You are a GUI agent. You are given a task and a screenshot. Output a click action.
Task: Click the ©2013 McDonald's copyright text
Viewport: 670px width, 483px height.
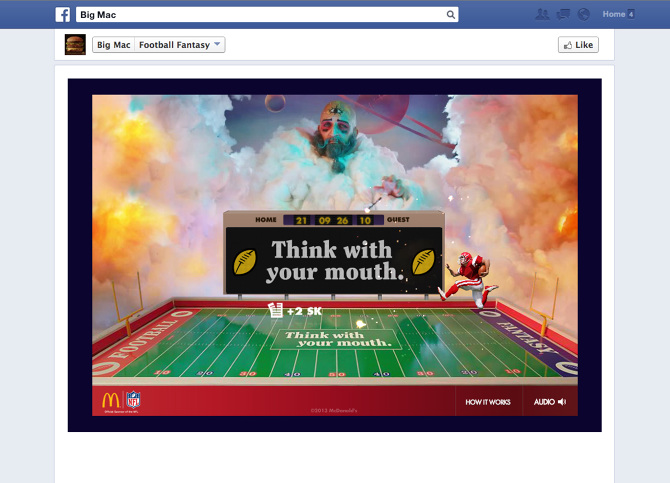coord(334,410)
